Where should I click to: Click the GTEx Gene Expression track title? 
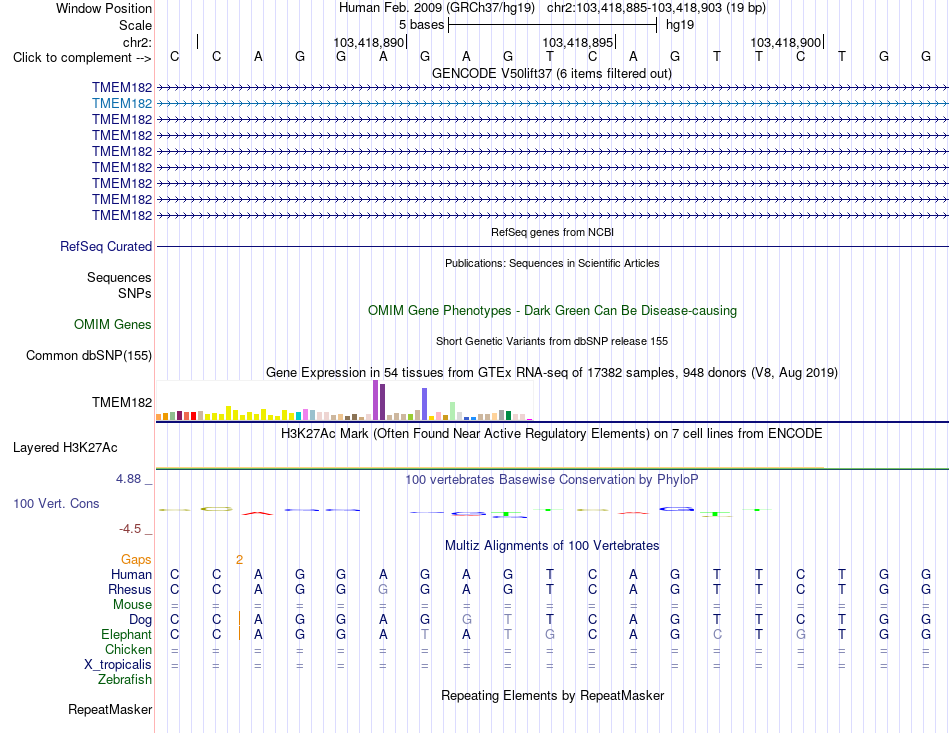coord(552,373)
